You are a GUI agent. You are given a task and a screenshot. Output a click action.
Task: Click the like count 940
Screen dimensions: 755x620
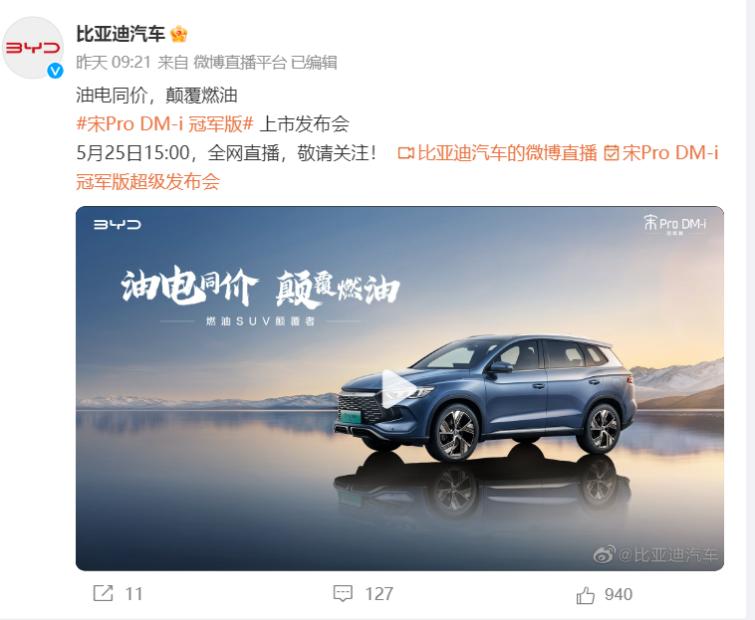pos(618,594)
